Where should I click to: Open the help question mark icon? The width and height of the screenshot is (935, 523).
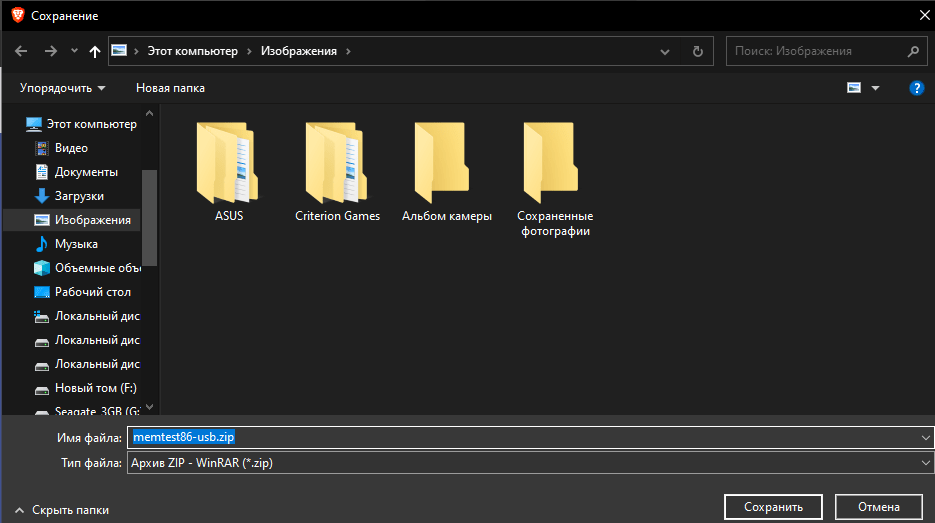(916, 88)
